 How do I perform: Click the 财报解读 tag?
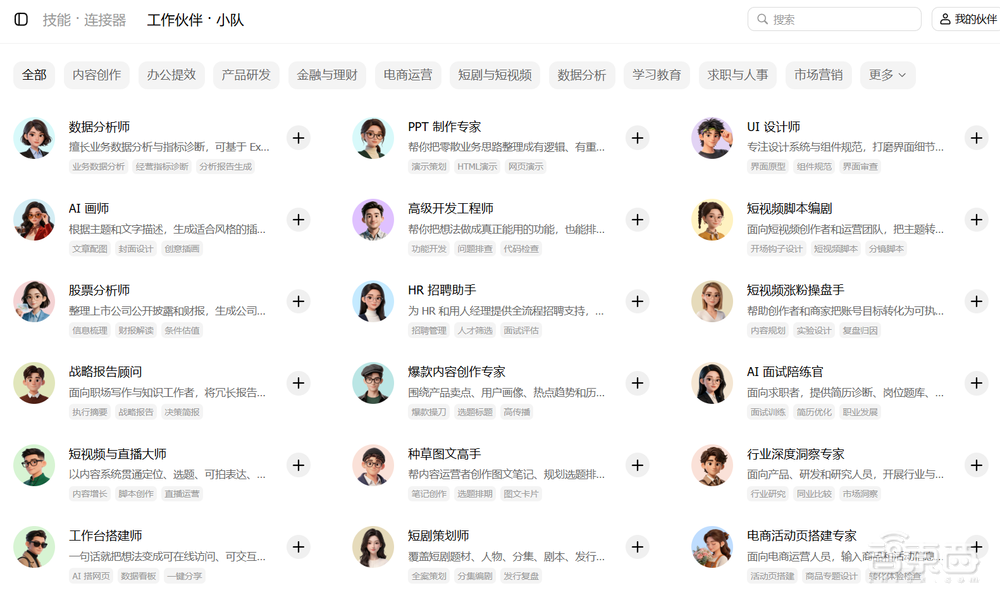(136, 330)
